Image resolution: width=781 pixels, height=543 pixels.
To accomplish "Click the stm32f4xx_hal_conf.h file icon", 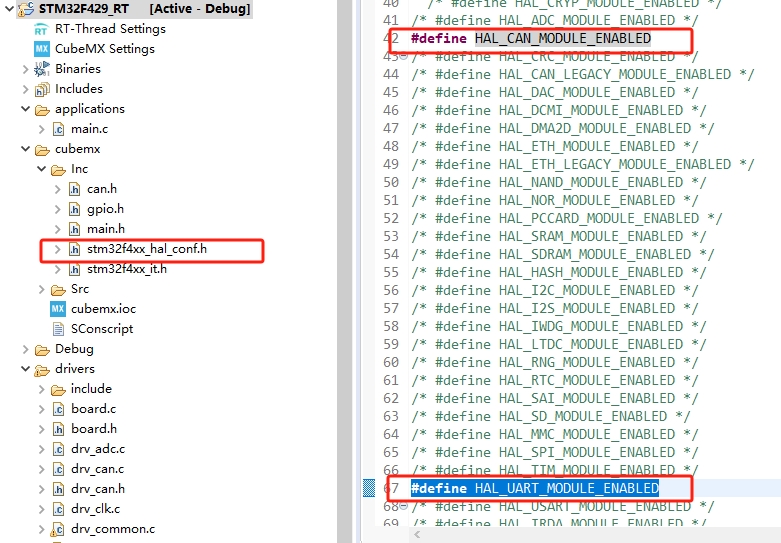I will click(x=74, y=249).
